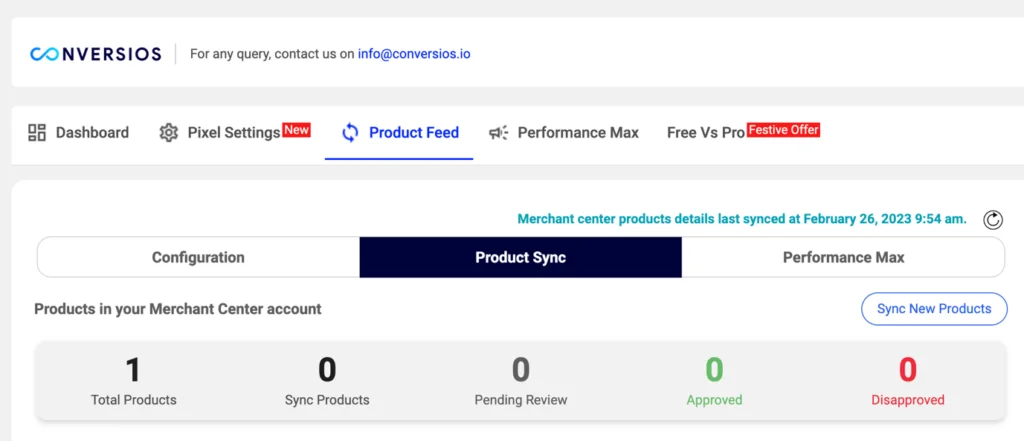Viewport: 1024px width, 441px height.
Task: Switch to the Performance Max sub-tab
Action: (x=843, y=257)
